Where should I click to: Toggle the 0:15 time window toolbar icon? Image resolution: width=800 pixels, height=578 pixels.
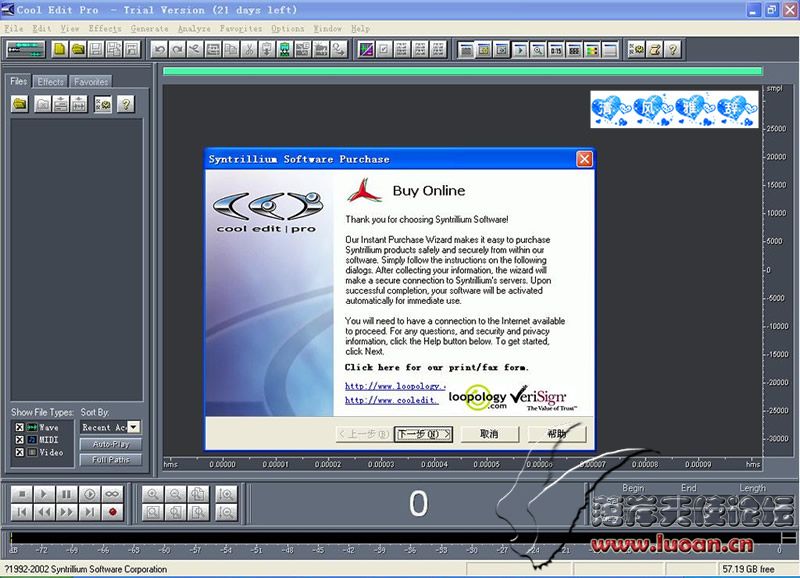click(x=556, y=50)
